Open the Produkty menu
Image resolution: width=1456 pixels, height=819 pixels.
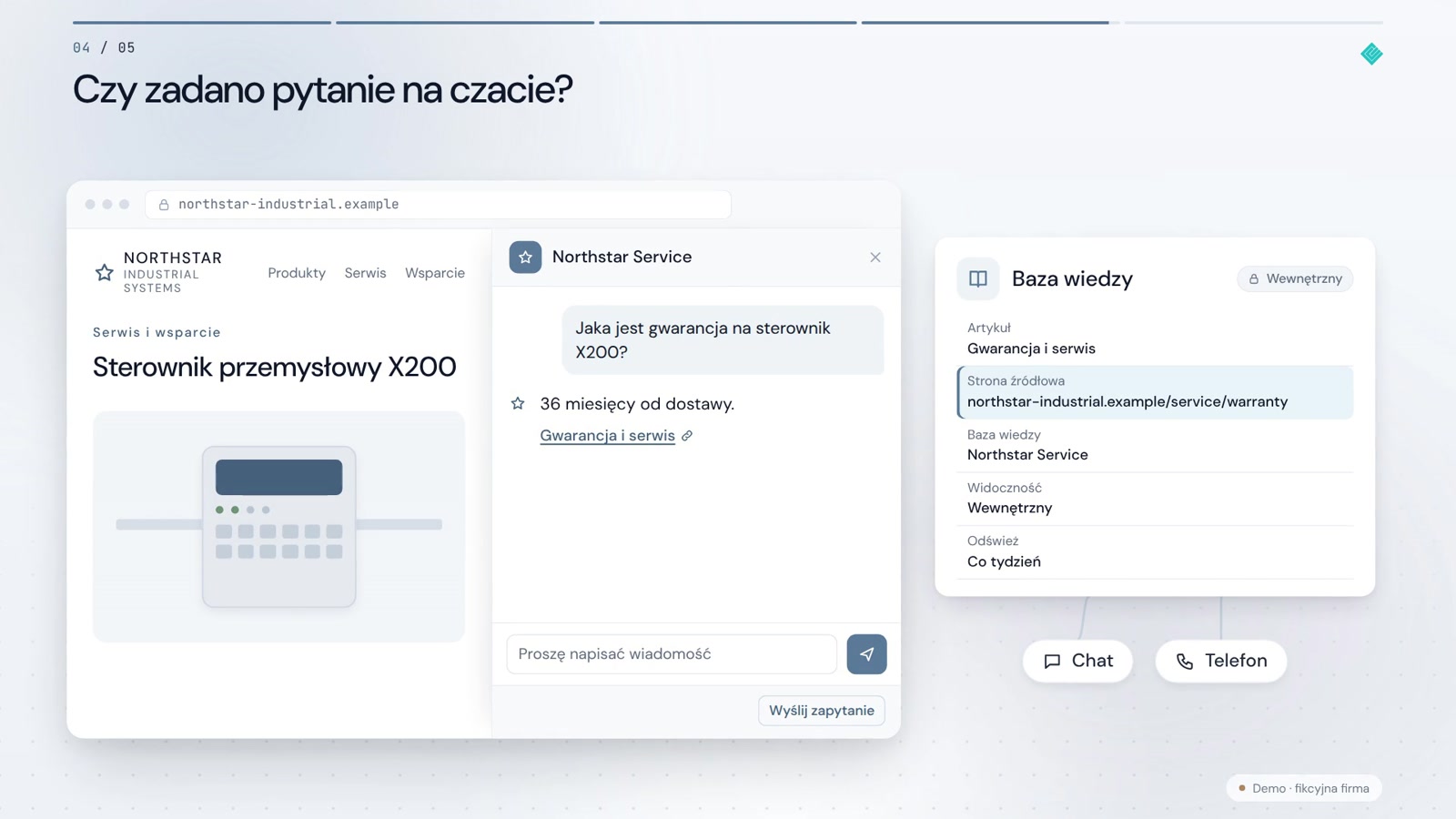(x=297, y=273)
